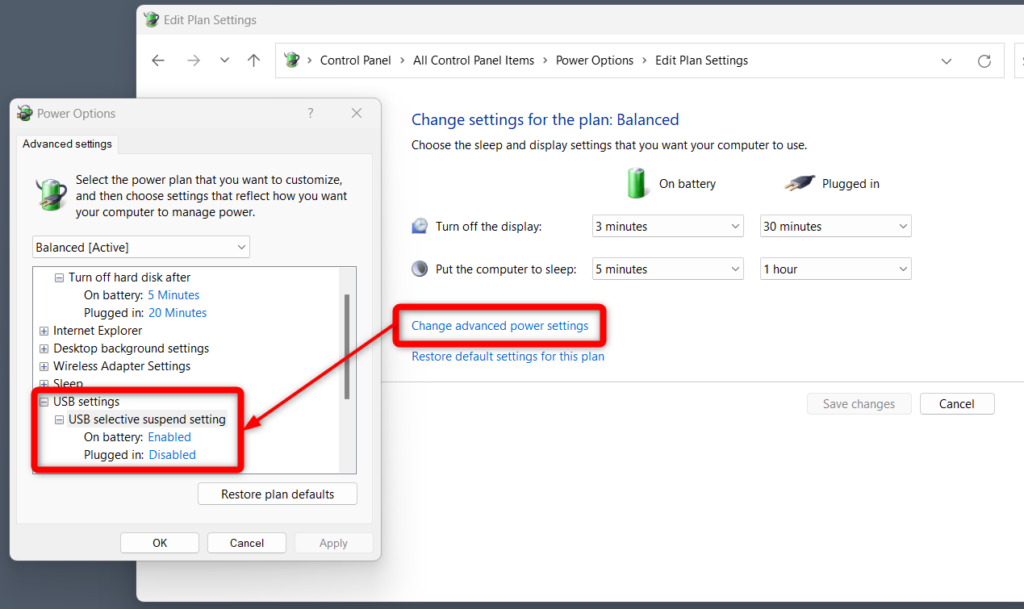Screen dimensions: 1024x609
Task: Collapse the USB settings branch
Action: [44, 401]
